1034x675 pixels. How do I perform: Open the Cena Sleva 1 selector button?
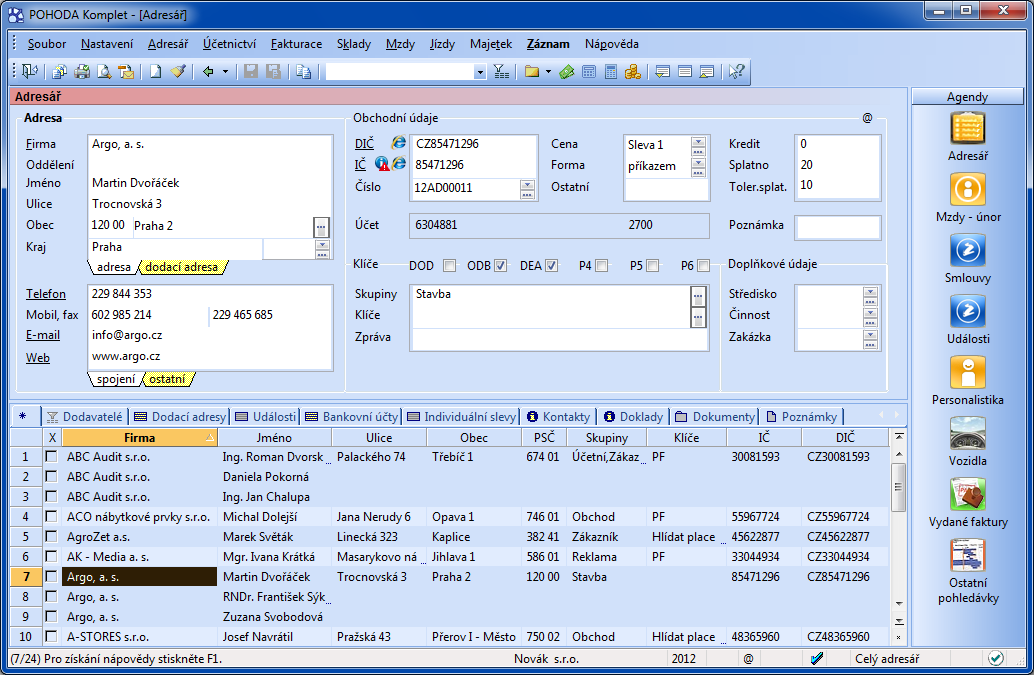[698, 145]
